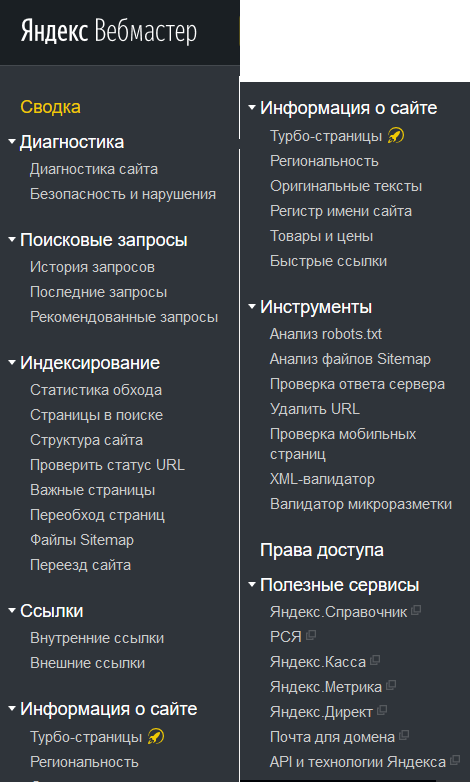Click external-link icon beside Яндекс.Метрика

391,685
